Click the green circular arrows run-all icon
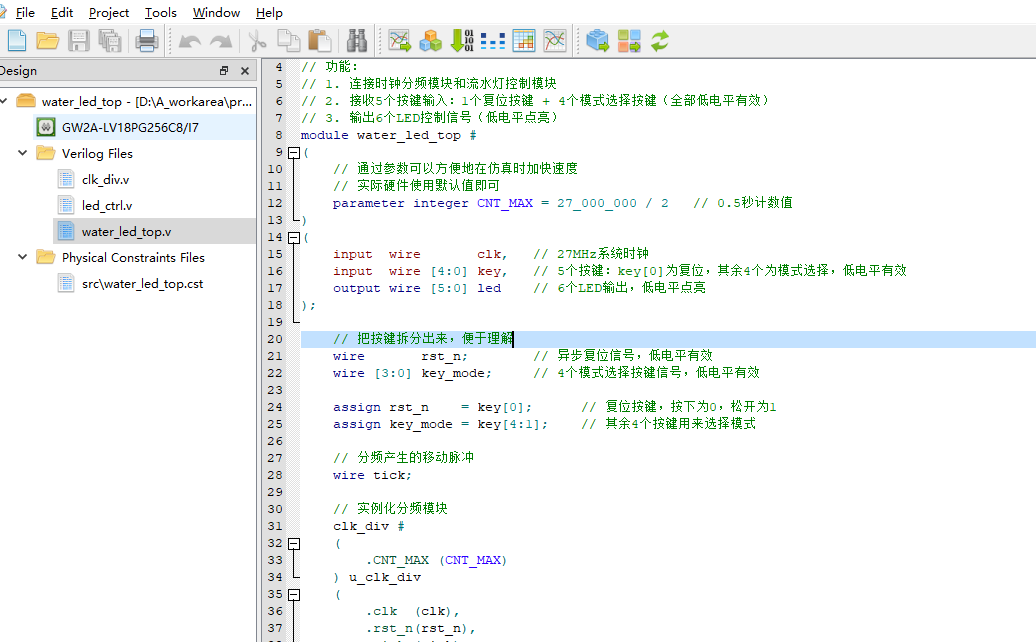1036x642 pixels. 659,41
